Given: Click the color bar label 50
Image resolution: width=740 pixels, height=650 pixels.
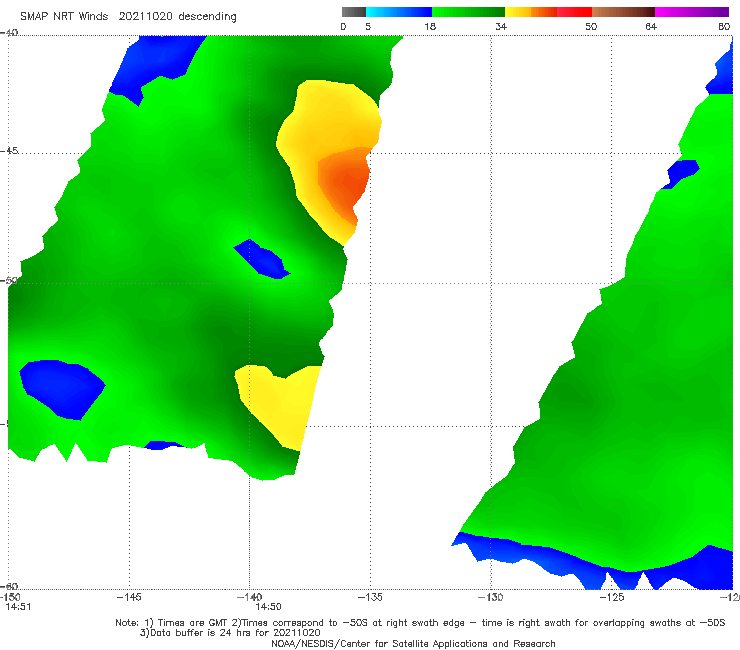Looking at the screenshot, I should coord(591,26).
